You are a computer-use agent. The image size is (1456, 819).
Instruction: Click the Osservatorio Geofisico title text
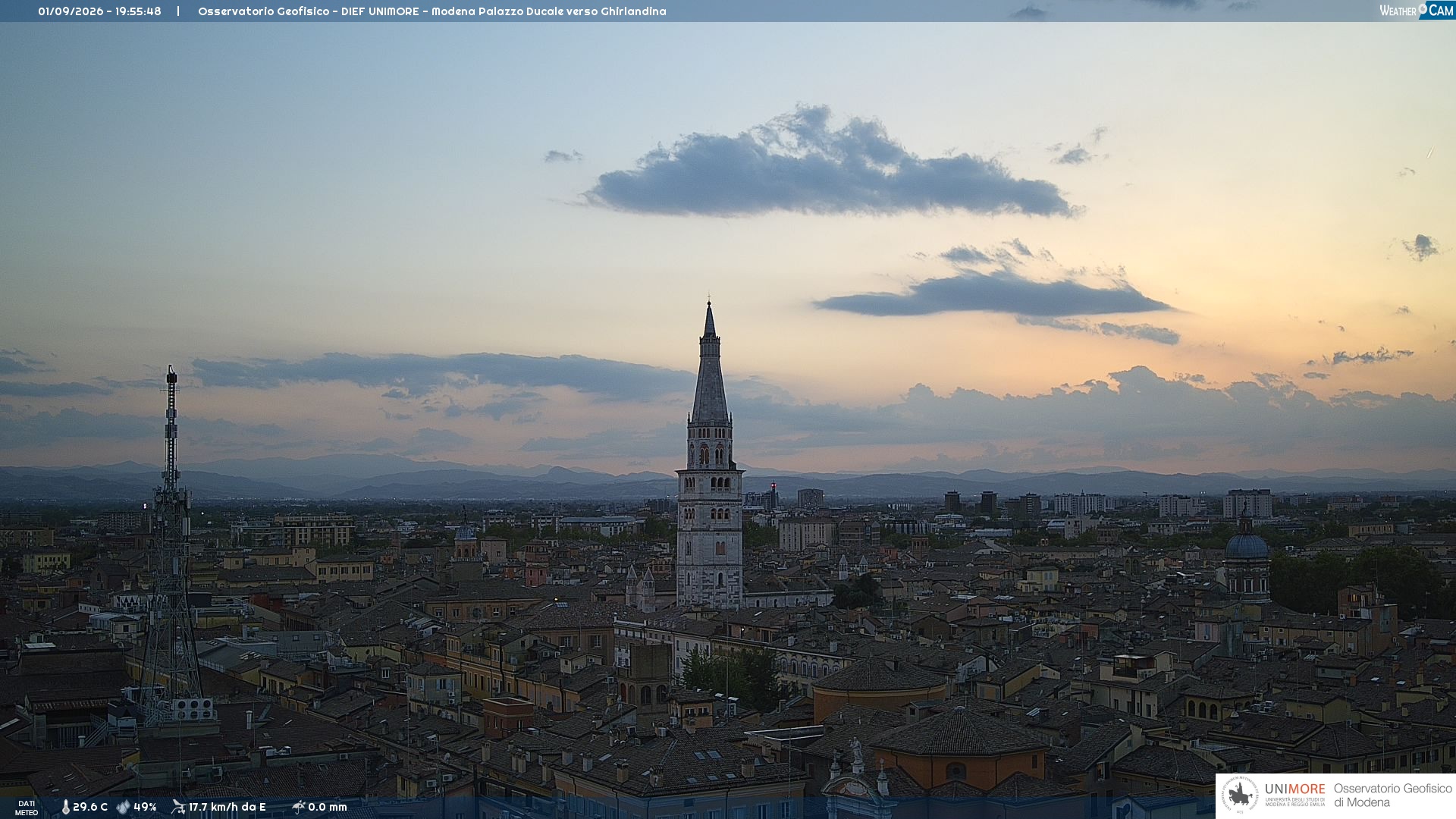264,11
